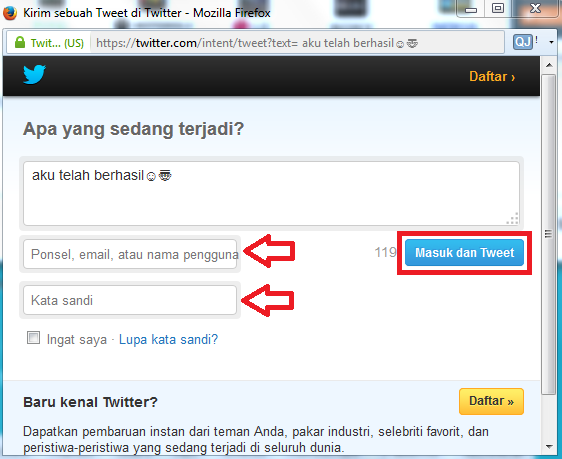562x459 pixels.
Task: Open the toolbar overflow dropdown arrow
Action: (x=551, y=42)
